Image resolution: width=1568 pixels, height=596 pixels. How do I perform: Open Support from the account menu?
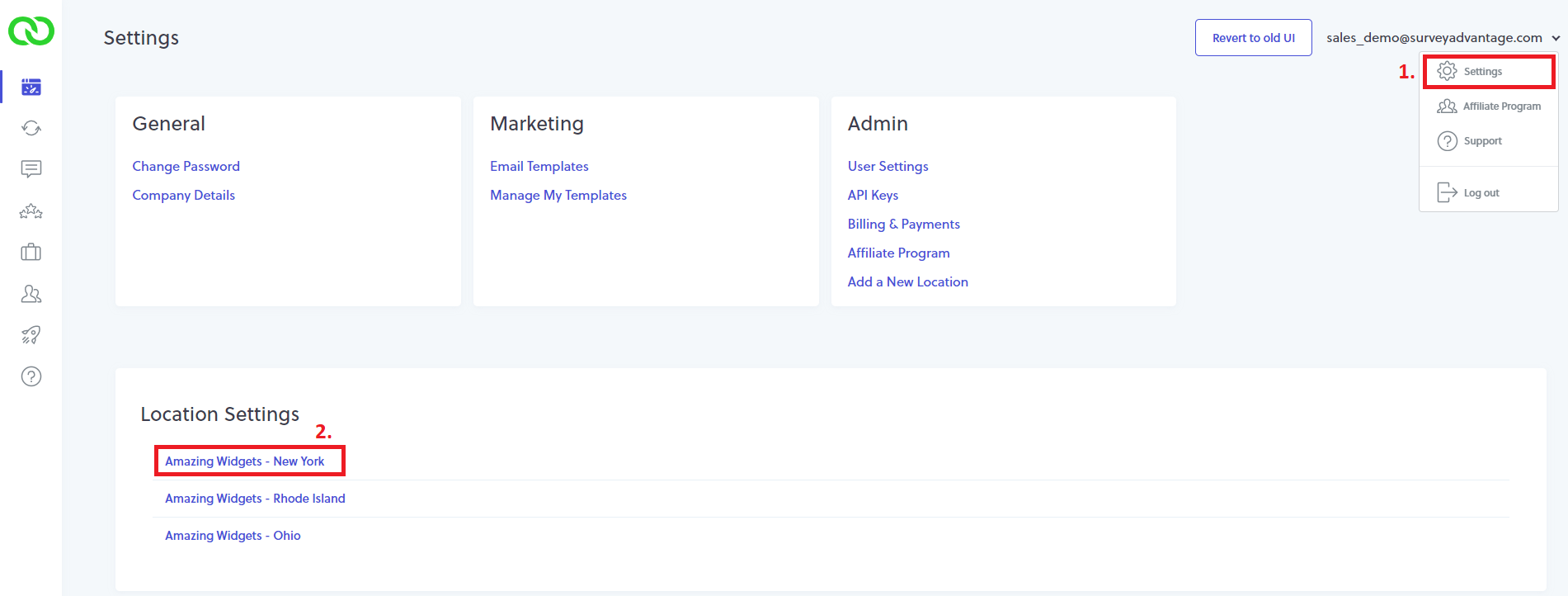pyautogui.click(x=1482, y=141)
